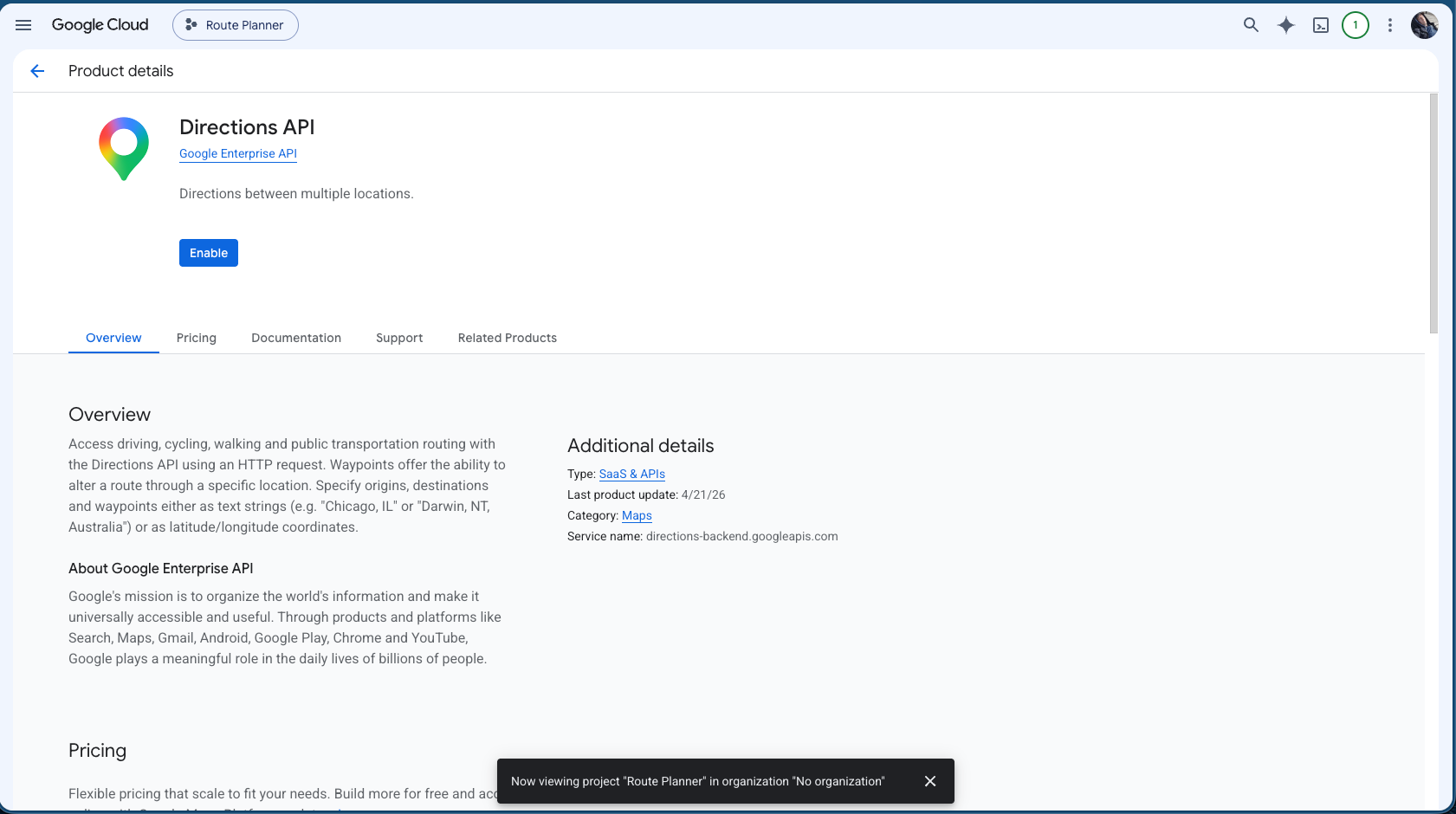This screenshot has height=814, width=1456.
Task: Dismiss the project notification toast
Action: (x=930, y=781)
